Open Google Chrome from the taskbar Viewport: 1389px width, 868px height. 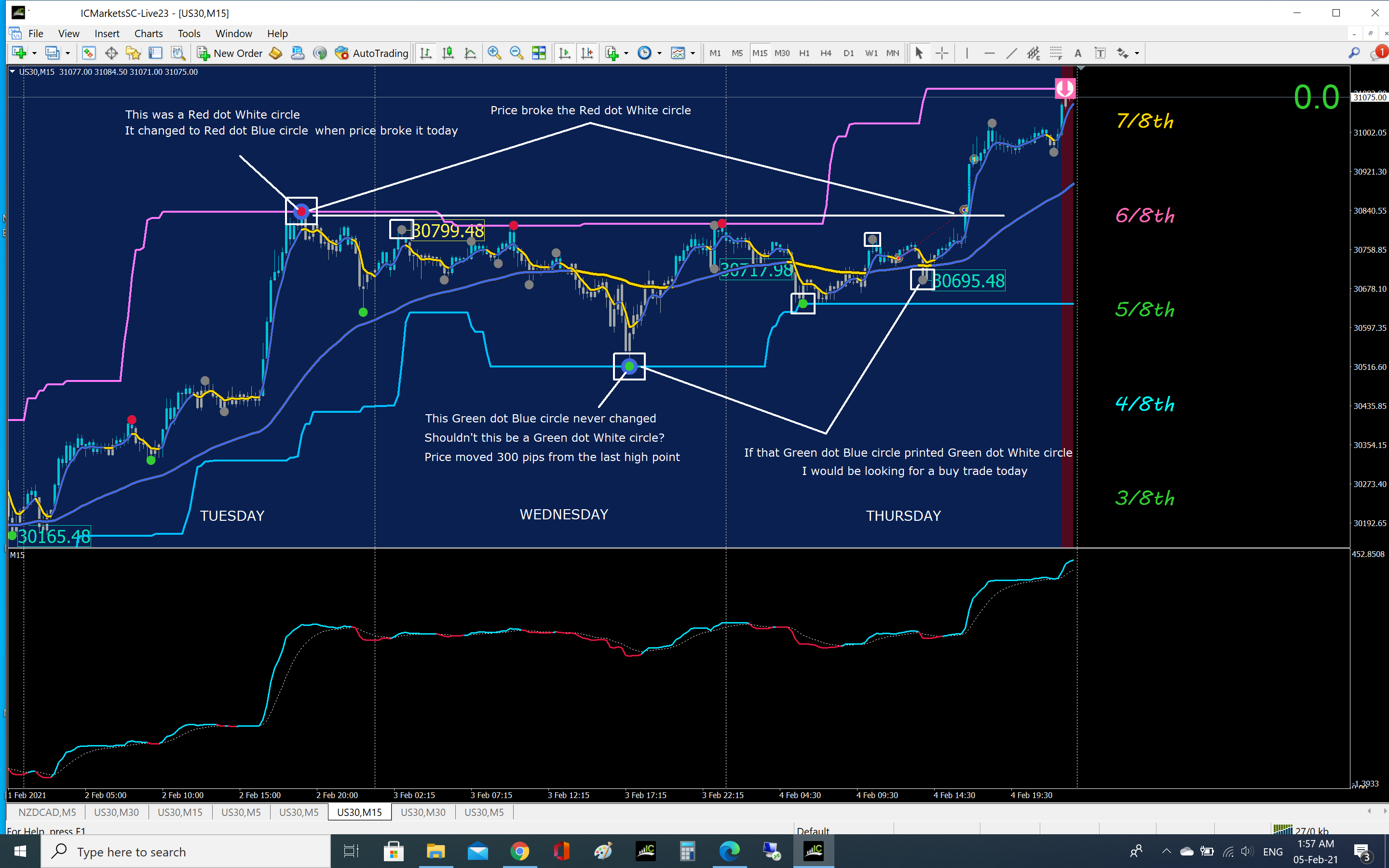(x=519, y=851)
